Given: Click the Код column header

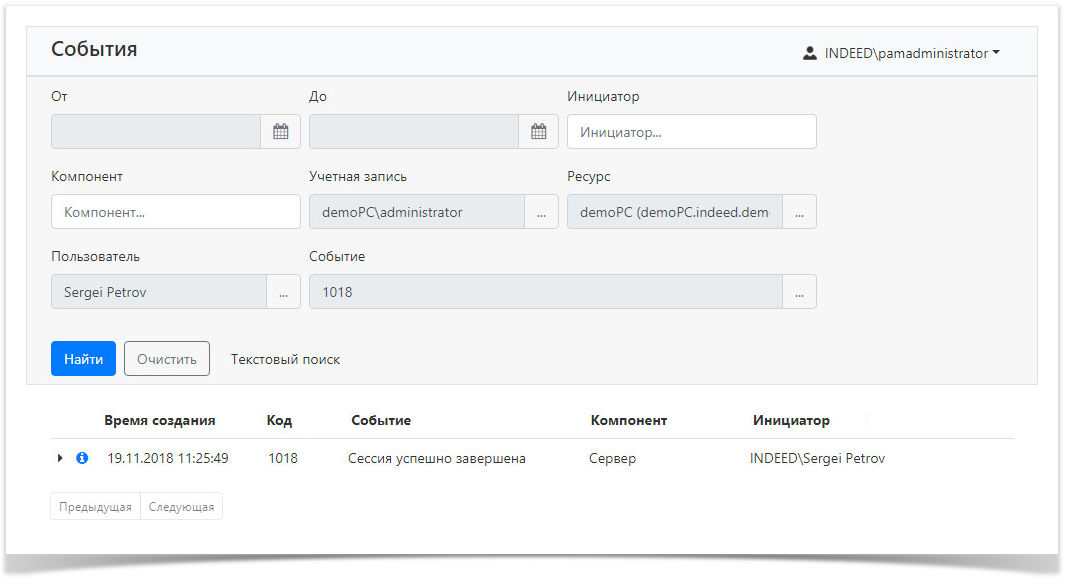Looking at the screenshot, I should [279, 420].
